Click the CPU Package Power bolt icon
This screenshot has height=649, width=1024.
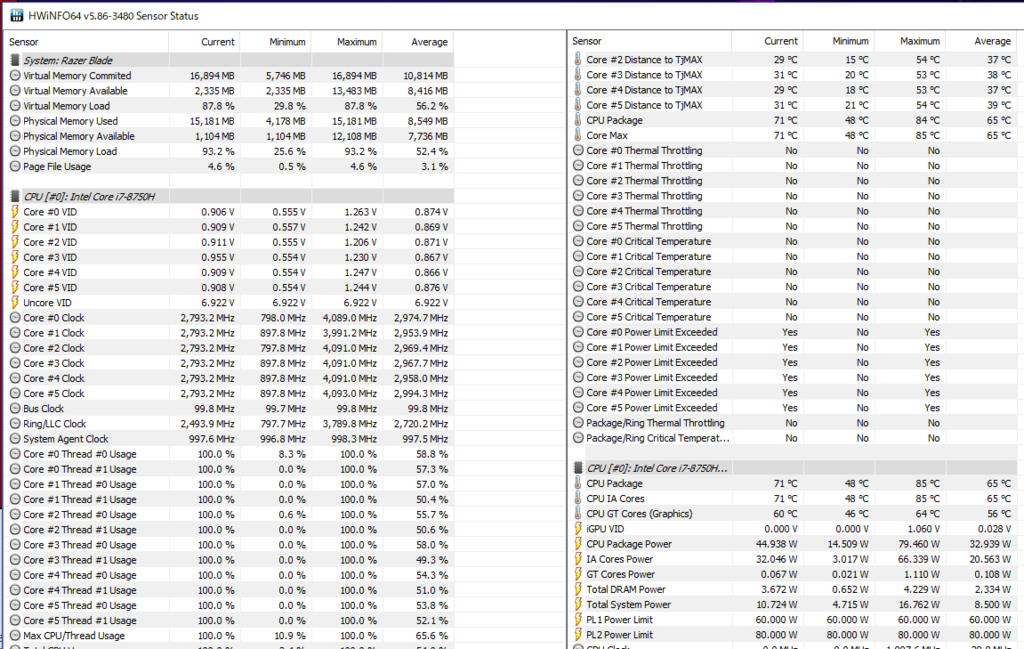[x=578, y=543]
